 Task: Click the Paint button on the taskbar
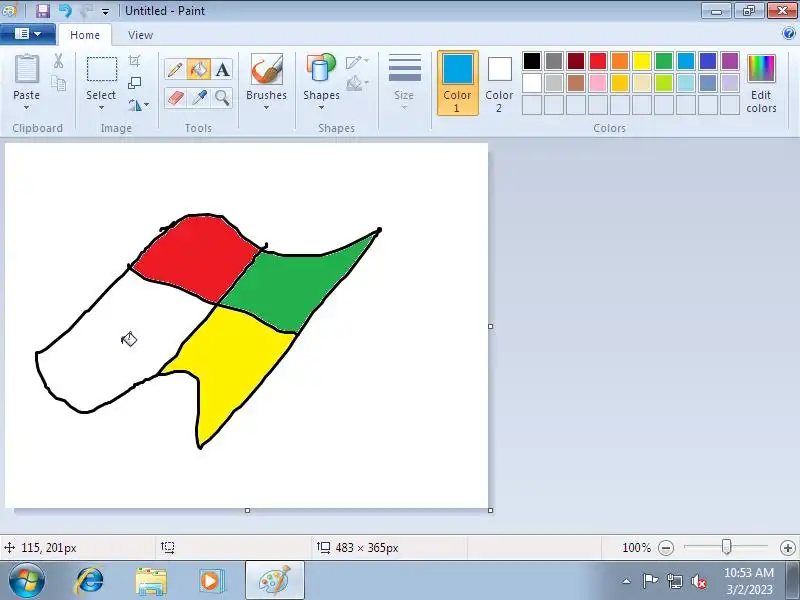pyautogui.click(x=274, y=580)
